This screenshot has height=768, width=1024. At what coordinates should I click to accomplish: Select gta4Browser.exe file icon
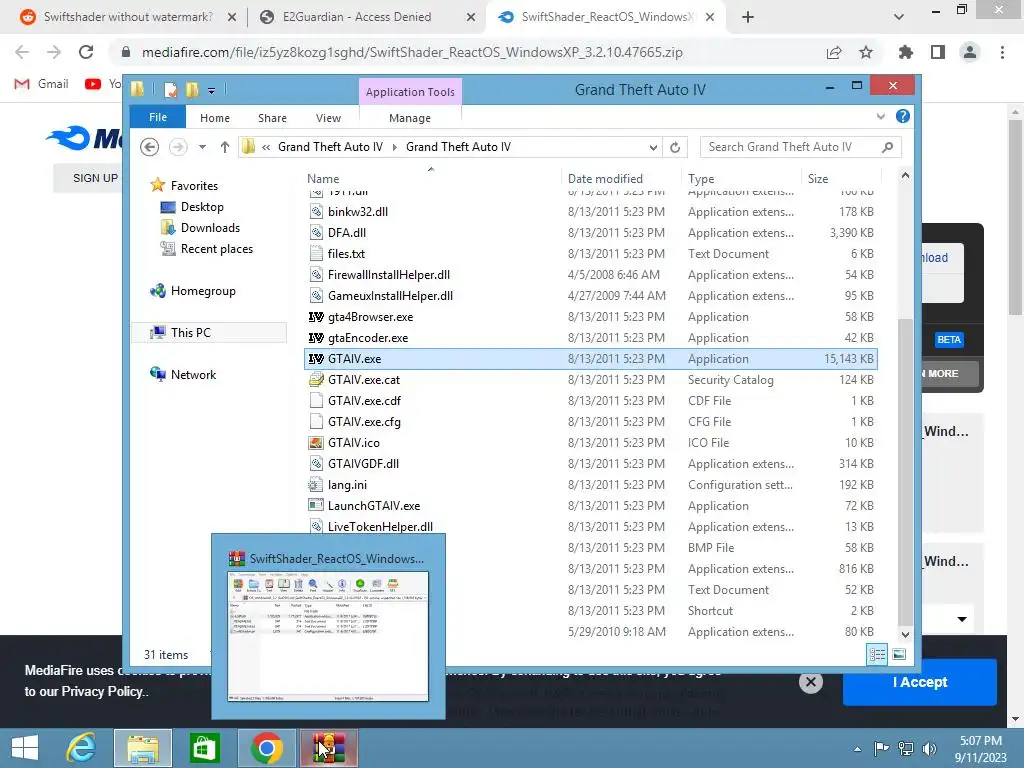click(316, 317)
